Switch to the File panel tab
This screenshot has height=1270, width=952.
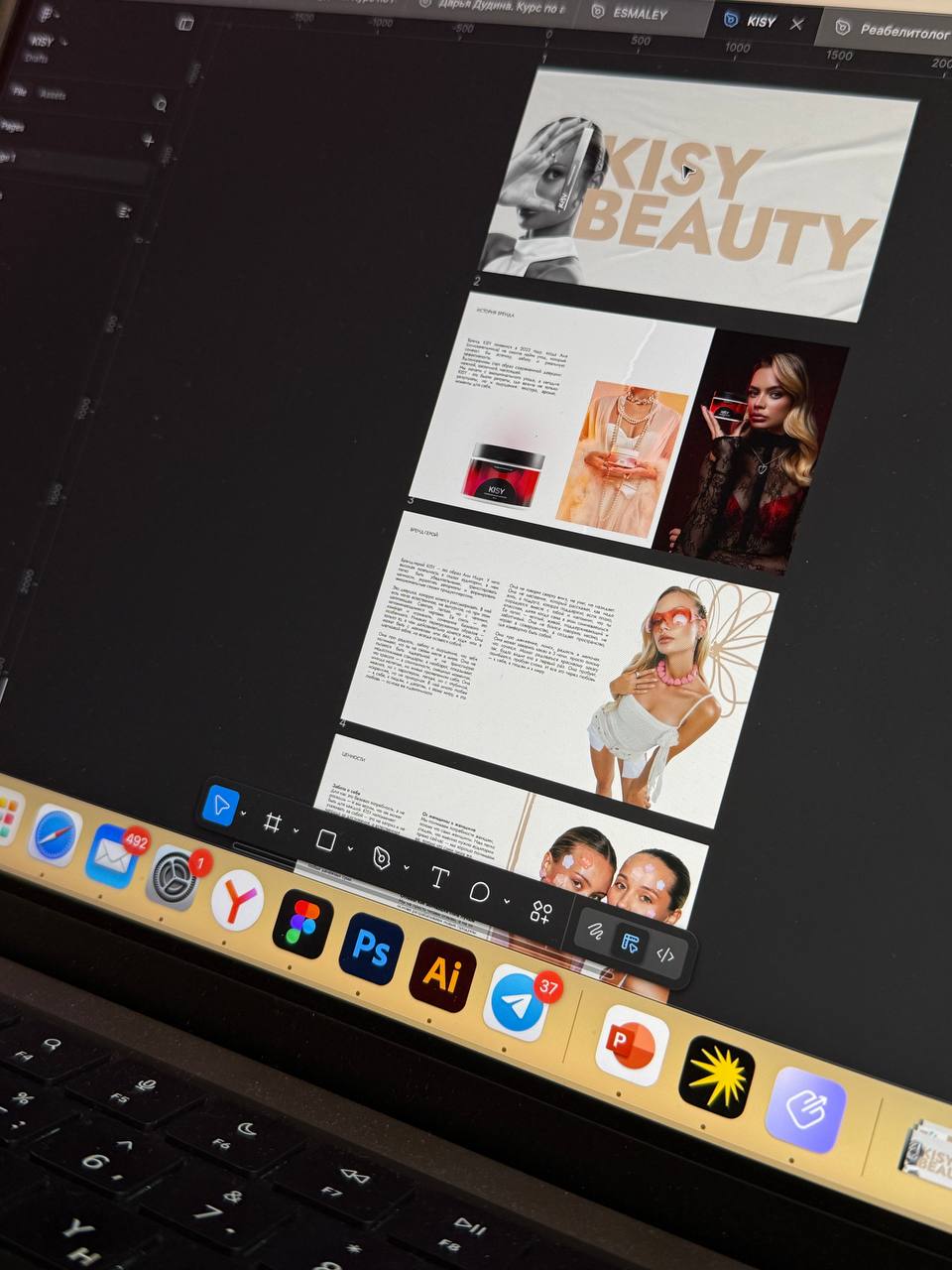click(19, 91)
